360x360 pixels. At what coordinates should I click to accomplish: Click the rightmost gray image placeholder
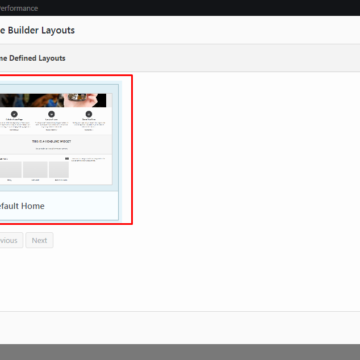[x=59, y=170]
